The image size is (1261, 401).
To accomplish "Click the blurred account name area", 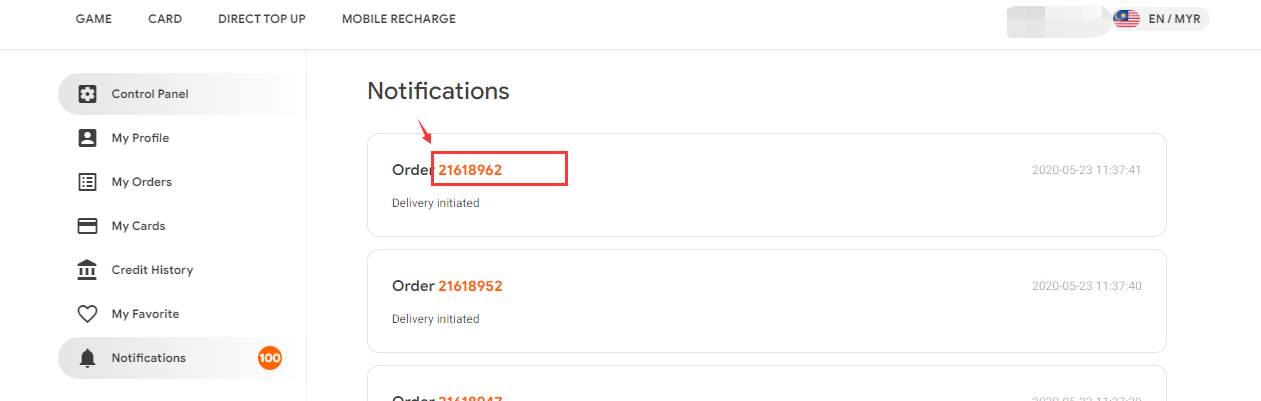I will click(x=1058, y=20).
